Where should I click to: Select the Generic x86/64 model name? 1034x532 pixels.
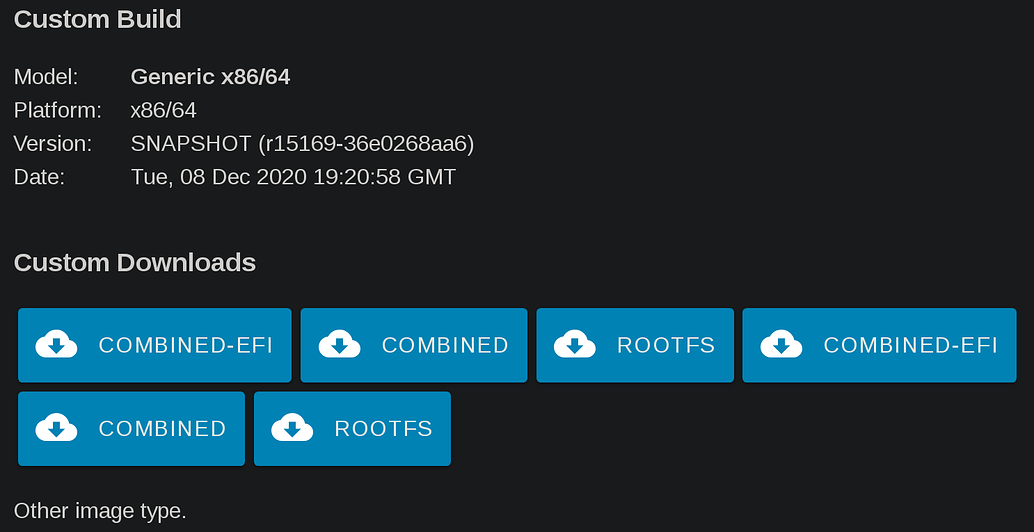pyautogui.click(x=210, y=77)
